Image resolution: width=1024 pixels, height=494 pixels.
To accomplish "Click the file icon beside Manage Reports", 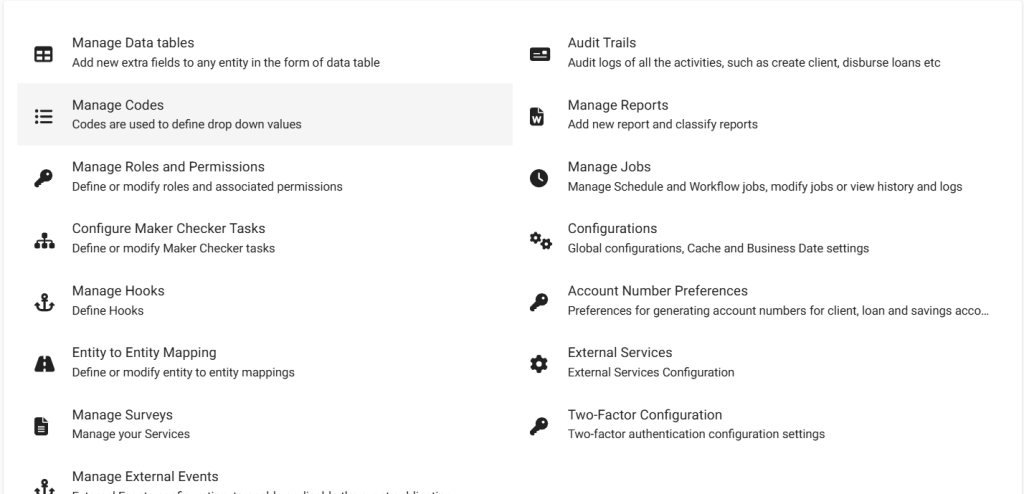I will click(537, 116).
